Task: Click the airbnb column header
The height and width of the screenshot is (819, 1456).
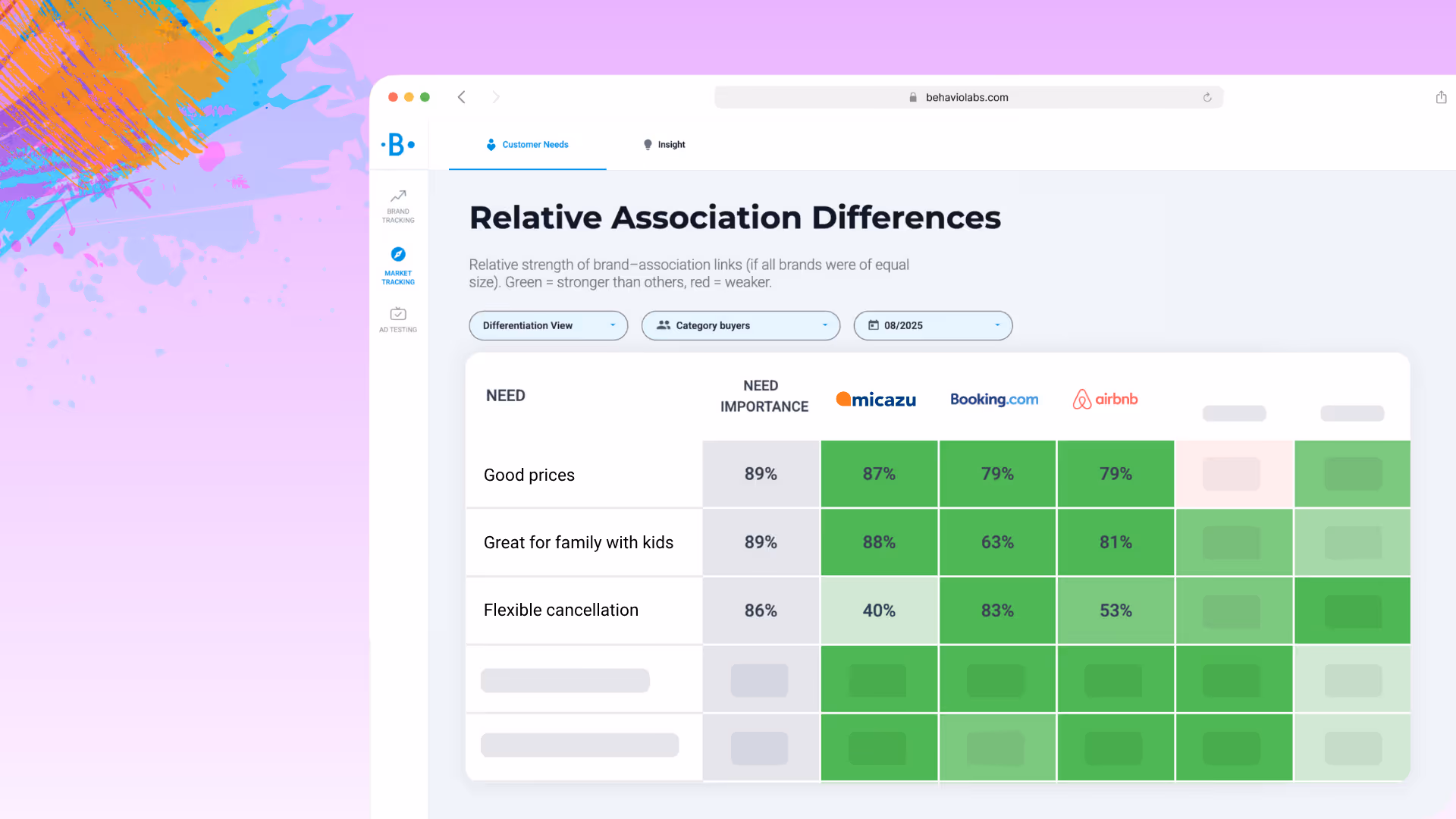Action: tap(1105, 400)
